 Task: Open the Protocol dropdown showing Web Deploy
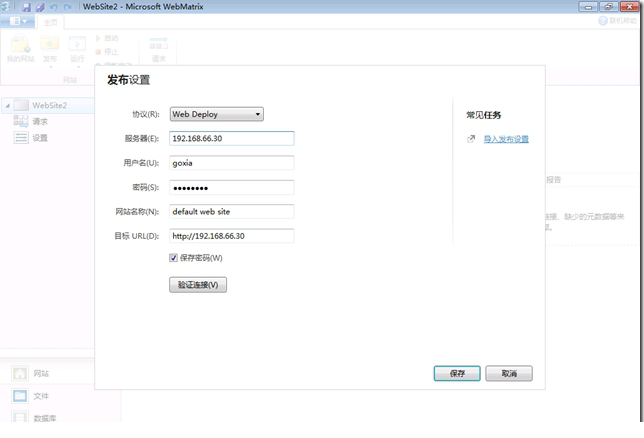coord(216,114)
